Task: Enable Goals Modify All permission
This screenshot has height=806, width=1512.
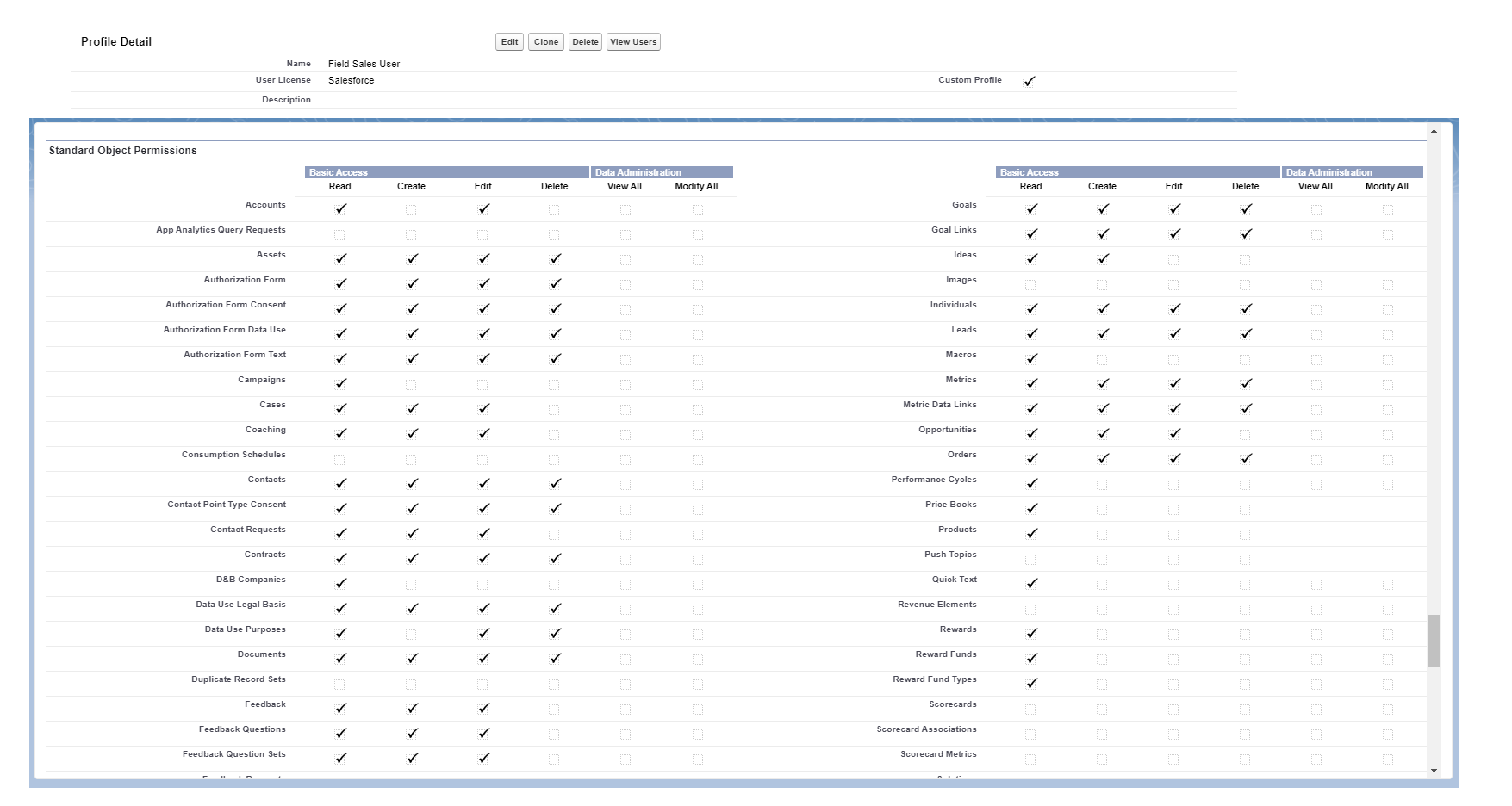Action: pos(1388,210)
